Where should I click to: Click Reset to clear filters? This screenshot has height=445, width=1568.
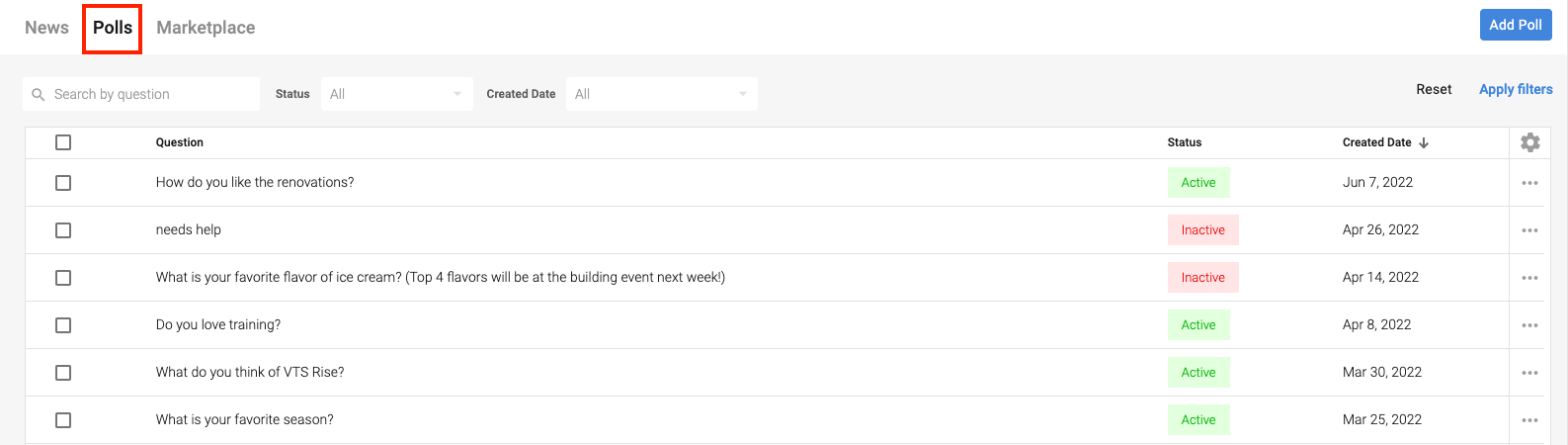(1434, 89)
